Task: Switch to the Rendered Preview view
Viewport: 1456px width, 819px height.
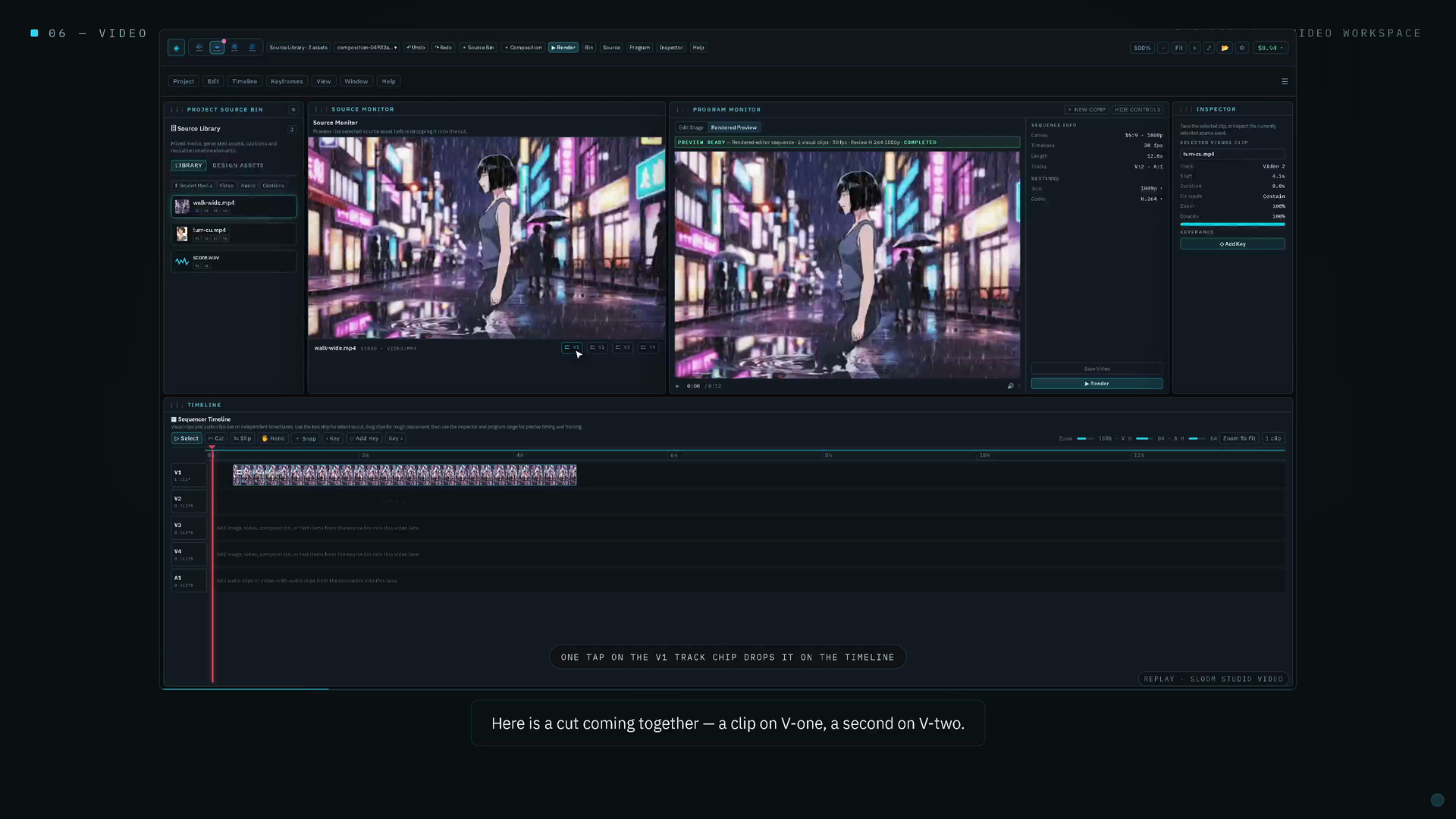Action: click(x=734, y=127)
